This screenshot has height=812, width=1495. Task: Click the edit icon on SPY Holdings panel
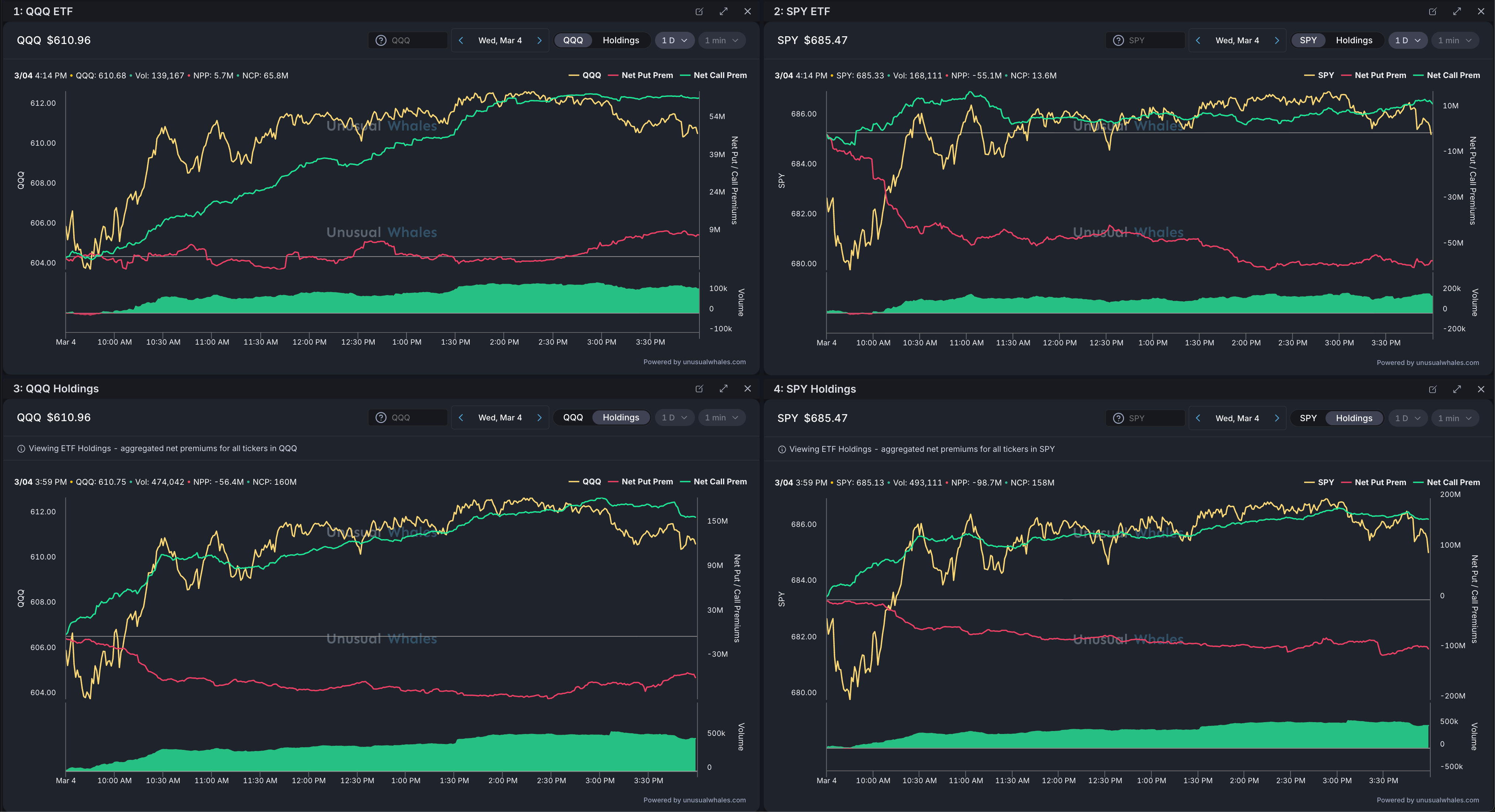click(1432, 389)
